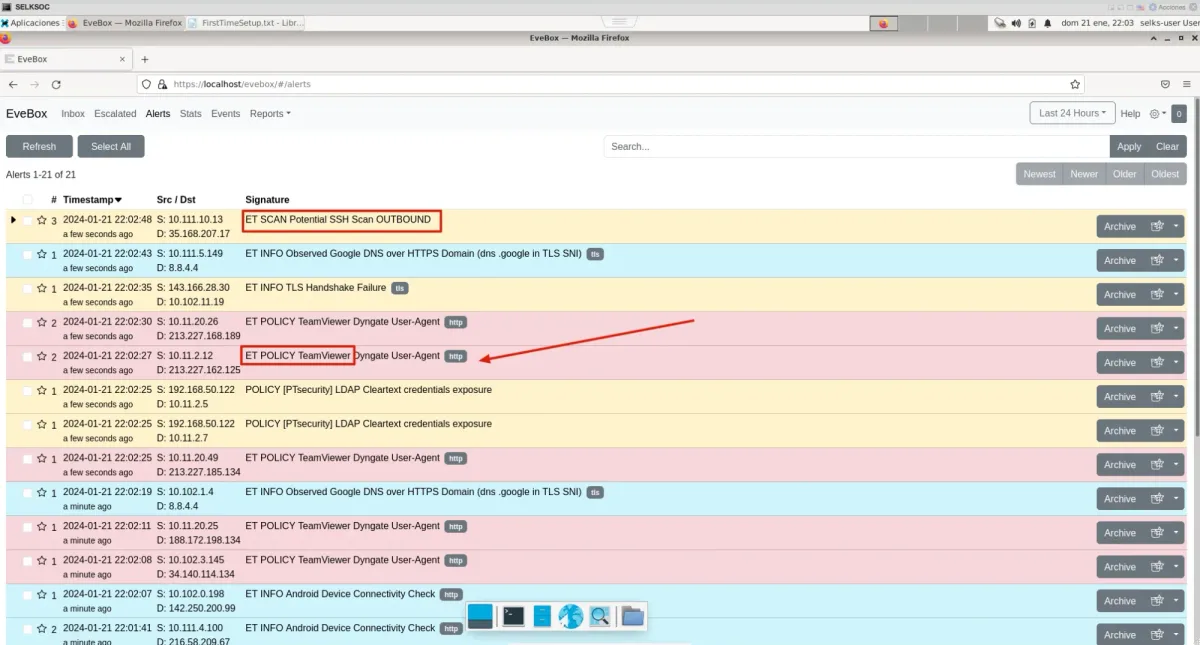This screenshot has width=1200, height=645.
Task: Open the Escalated view
Action: coord(115,114)
